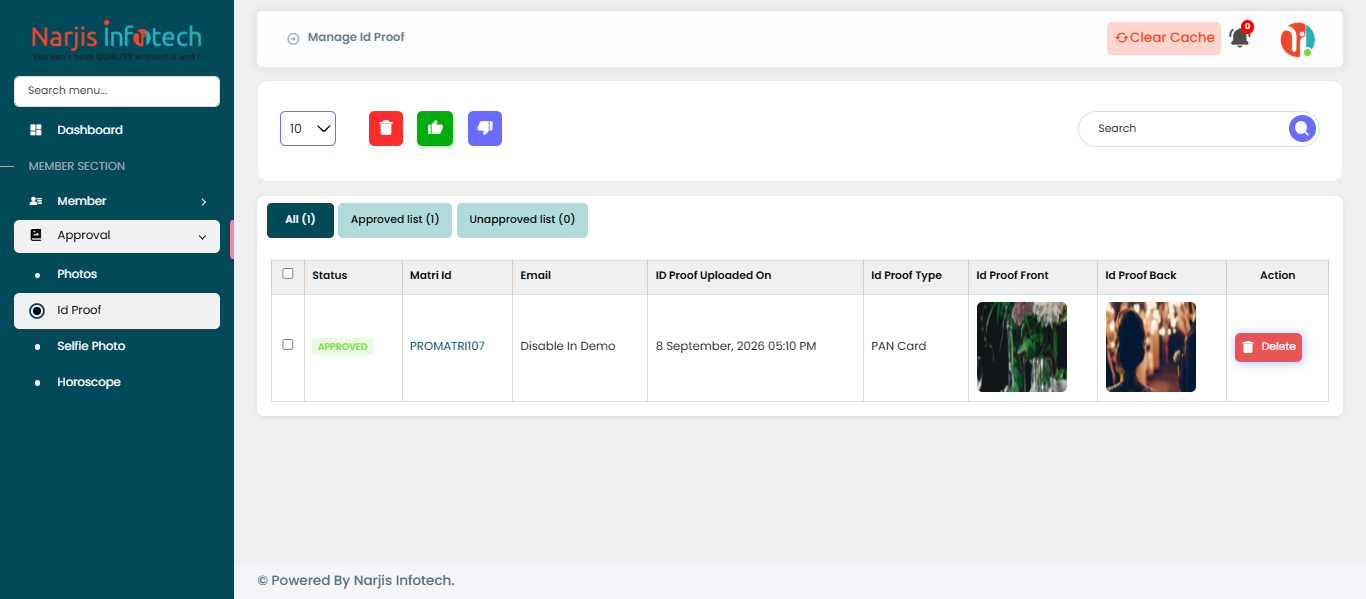
Task: Click the Member section people icon
Action: tap(36, 201)
